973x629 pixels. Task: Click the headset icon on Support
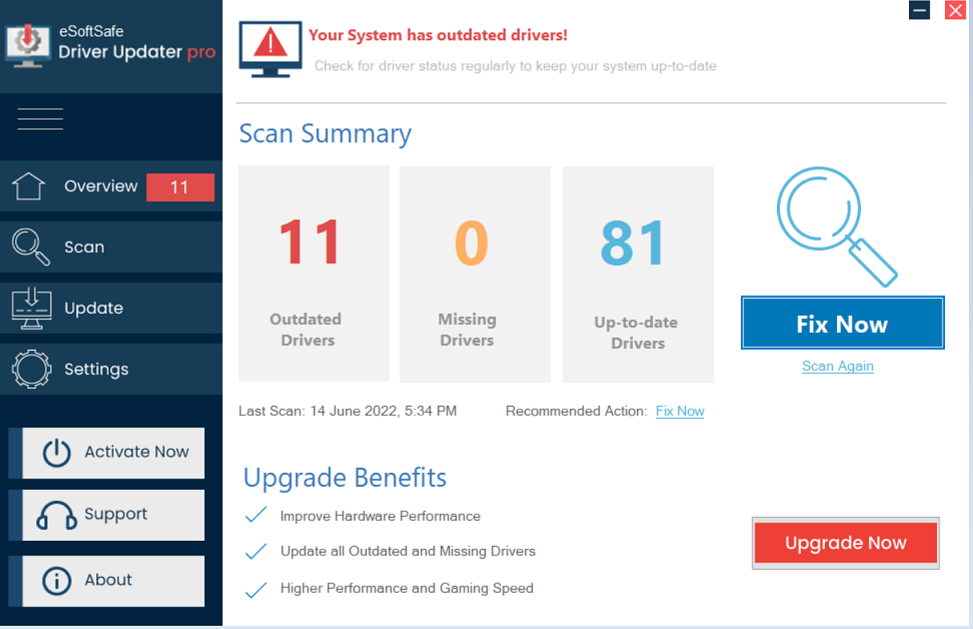tap(56, 515)
